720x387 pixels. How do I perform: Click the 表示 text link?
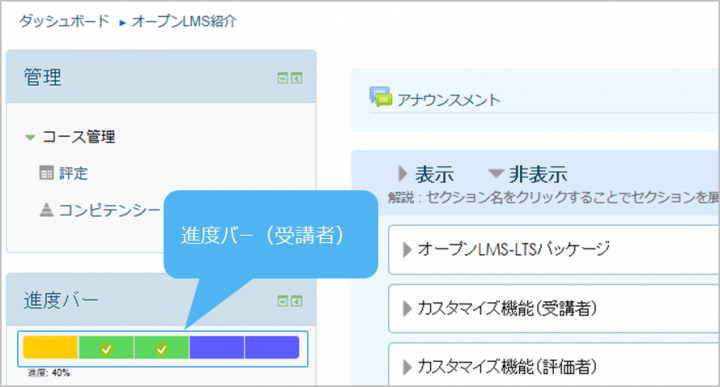pyautogui.click(x=434, y=174)
